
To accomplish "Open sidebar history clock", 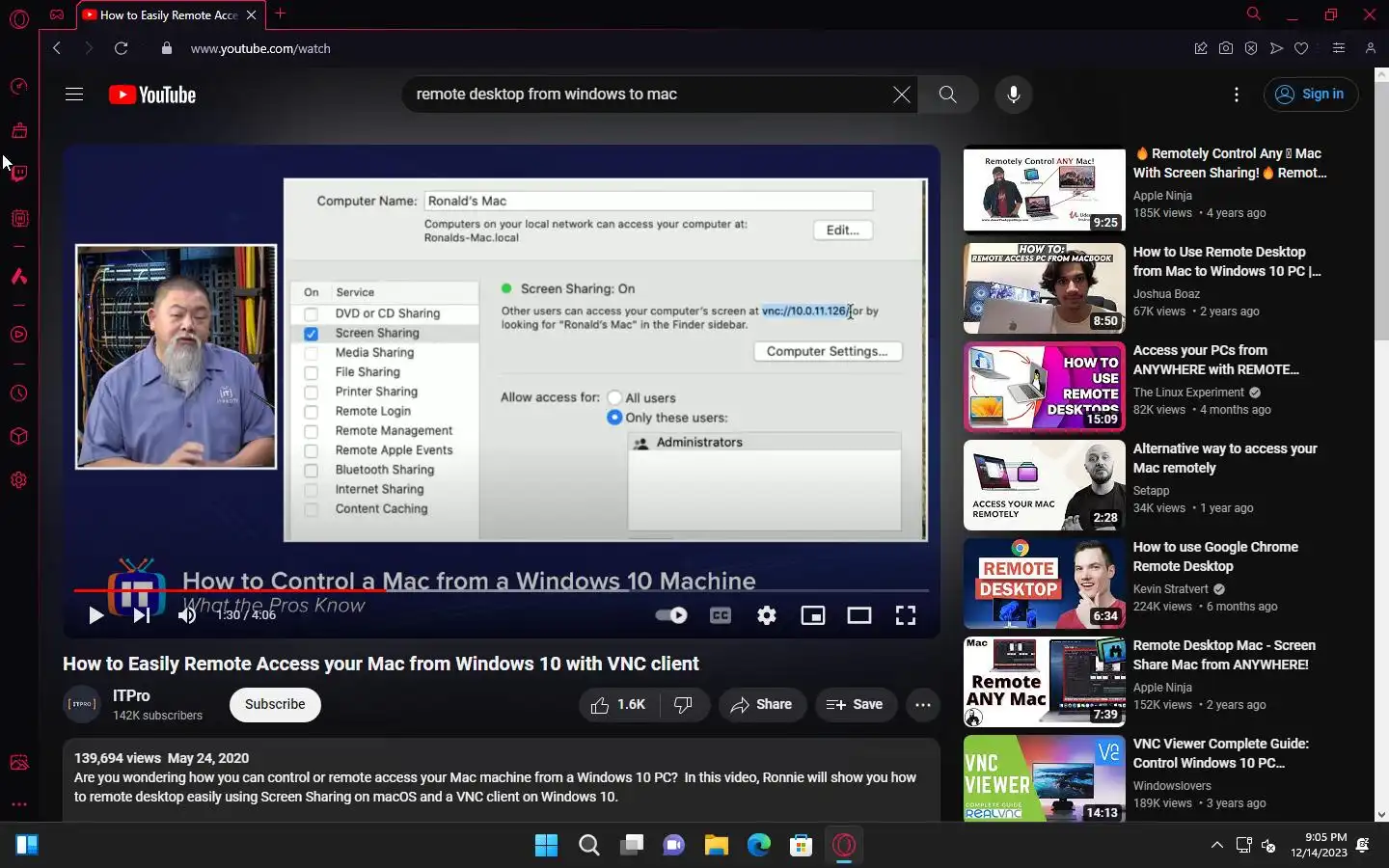I will point(19,393).
